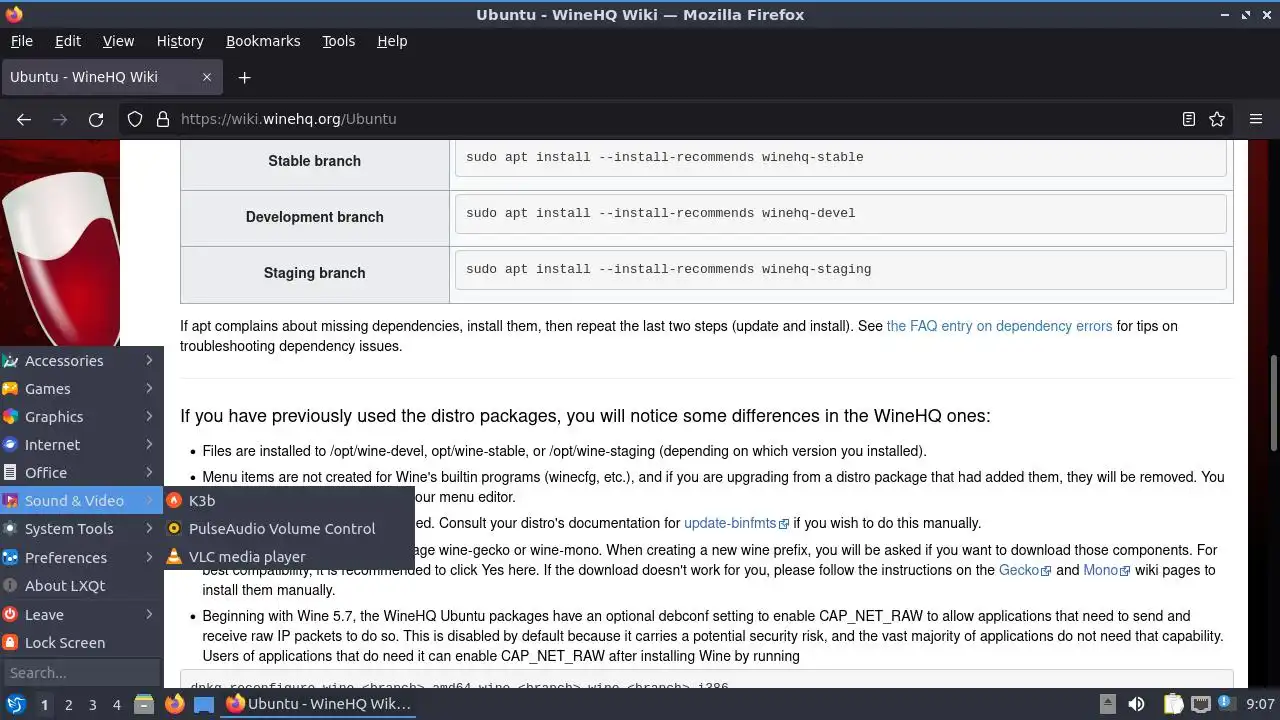This screenshot has width=1280, height=720.
Task: Open file manager from the panel quicklaunch
Action: click(144, 704)
